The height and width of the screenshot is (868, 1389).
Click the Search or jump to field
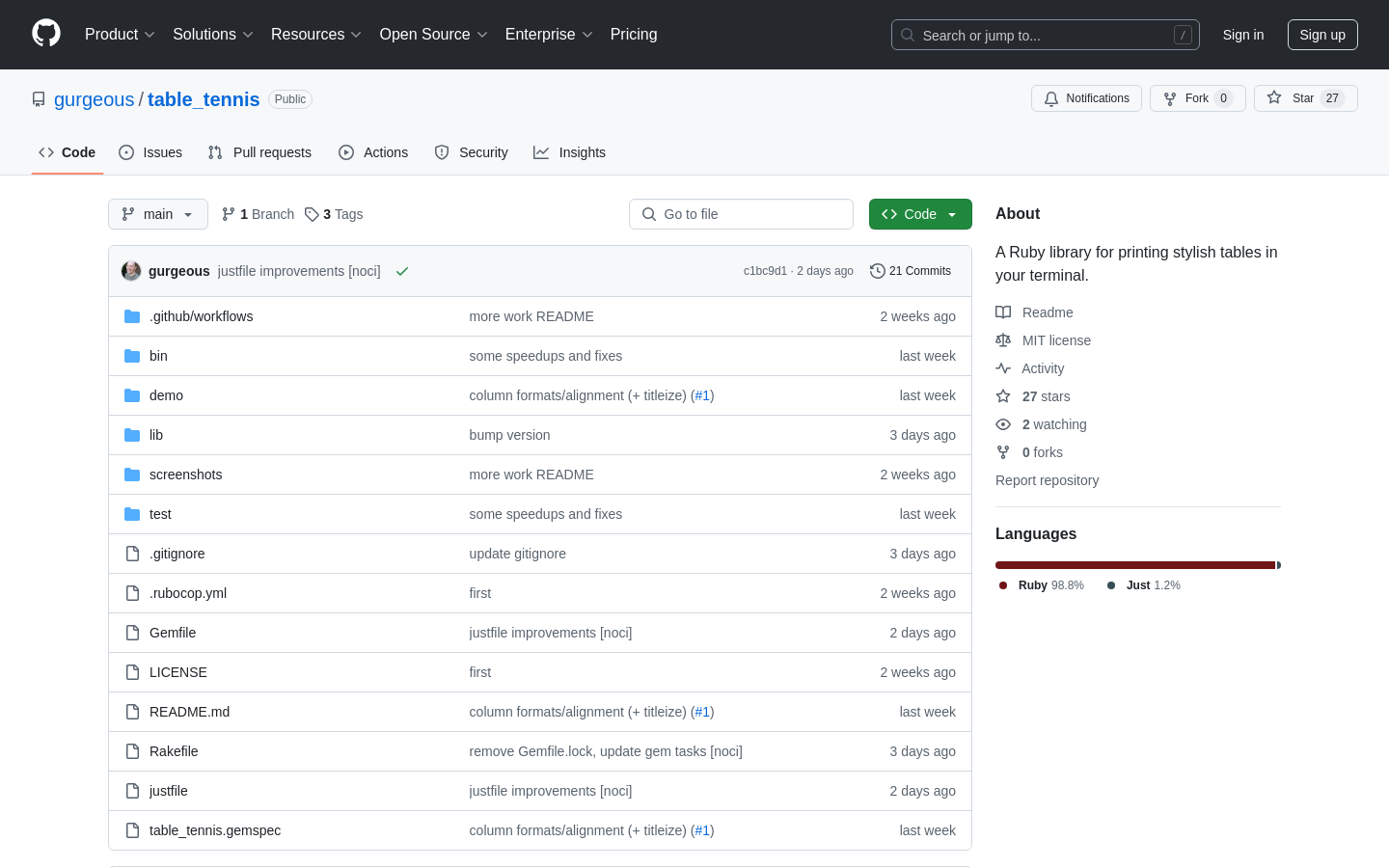pos(1046,35)
